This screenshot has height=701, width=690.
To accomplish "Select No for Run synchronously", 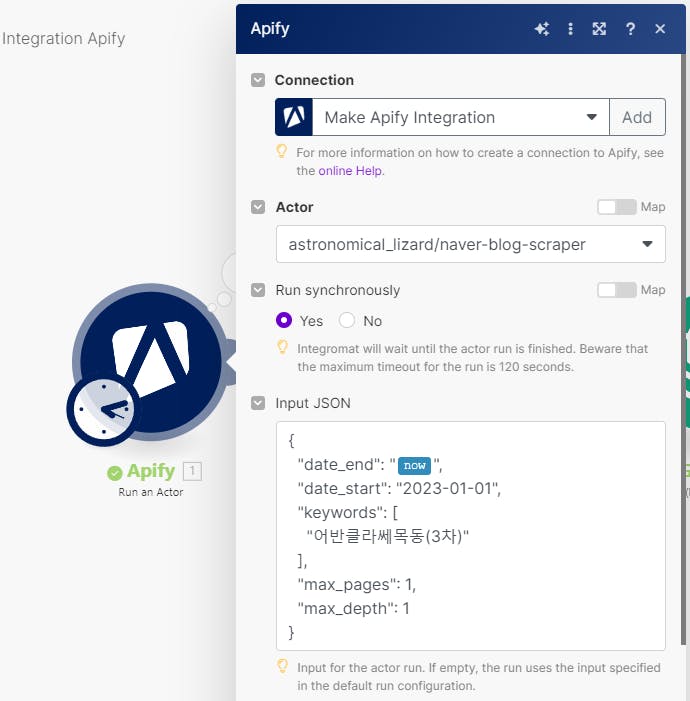I will [347, 320].
